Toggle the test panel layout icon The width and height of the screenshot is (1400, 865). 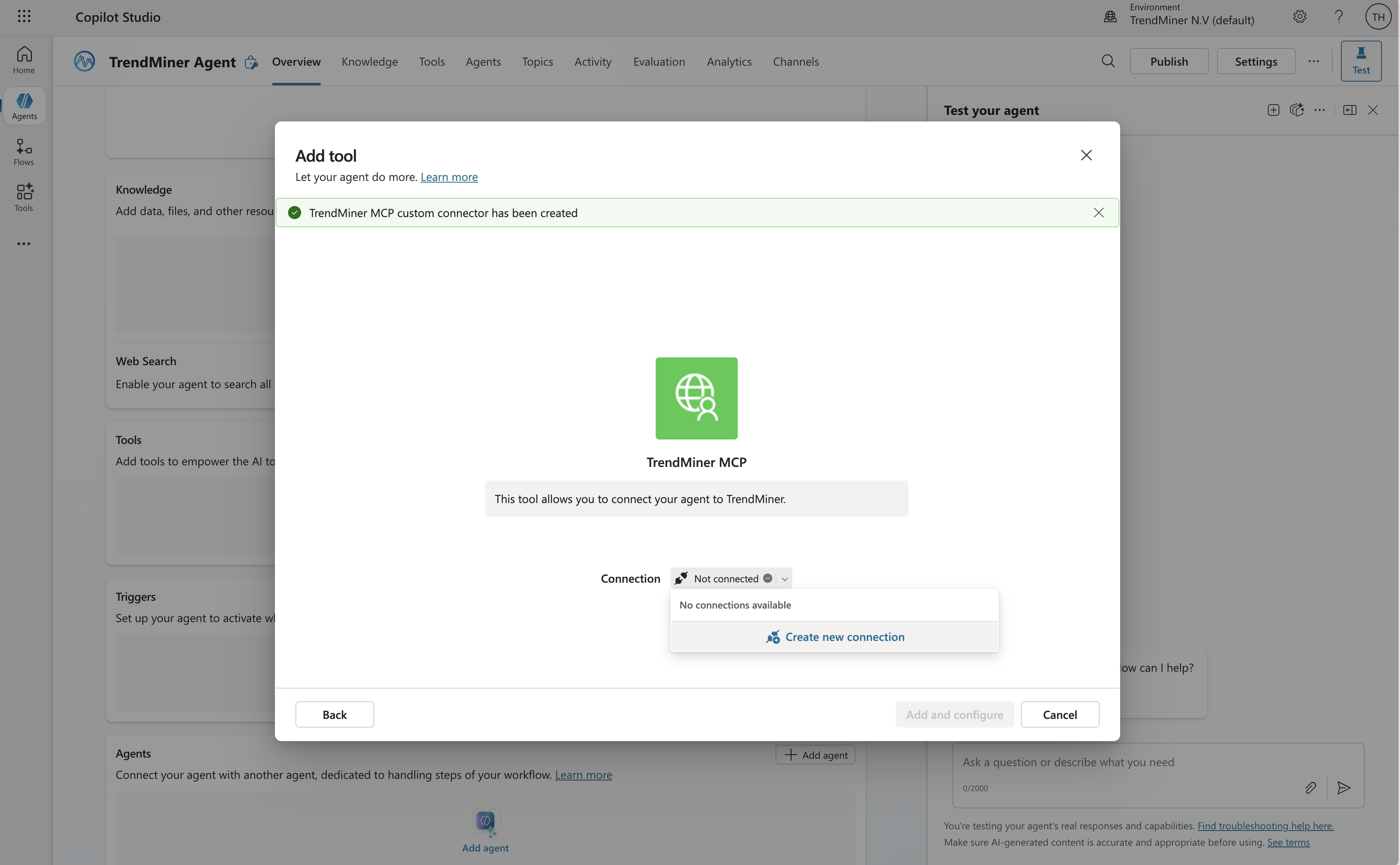1350,110
